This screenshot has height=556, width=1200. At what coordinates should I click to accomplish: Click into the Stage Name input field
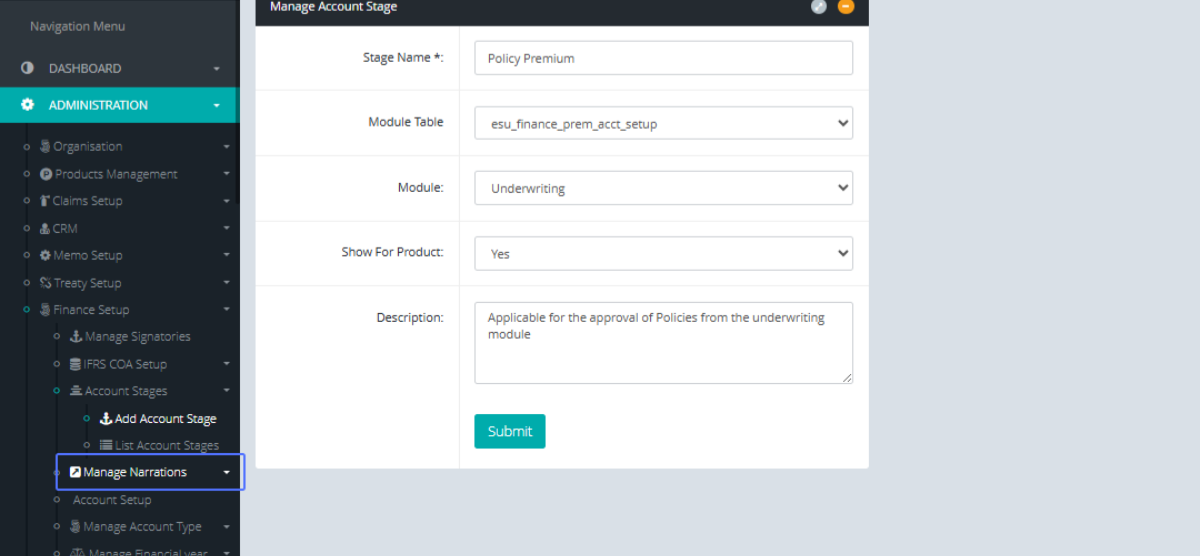(663, 58)
